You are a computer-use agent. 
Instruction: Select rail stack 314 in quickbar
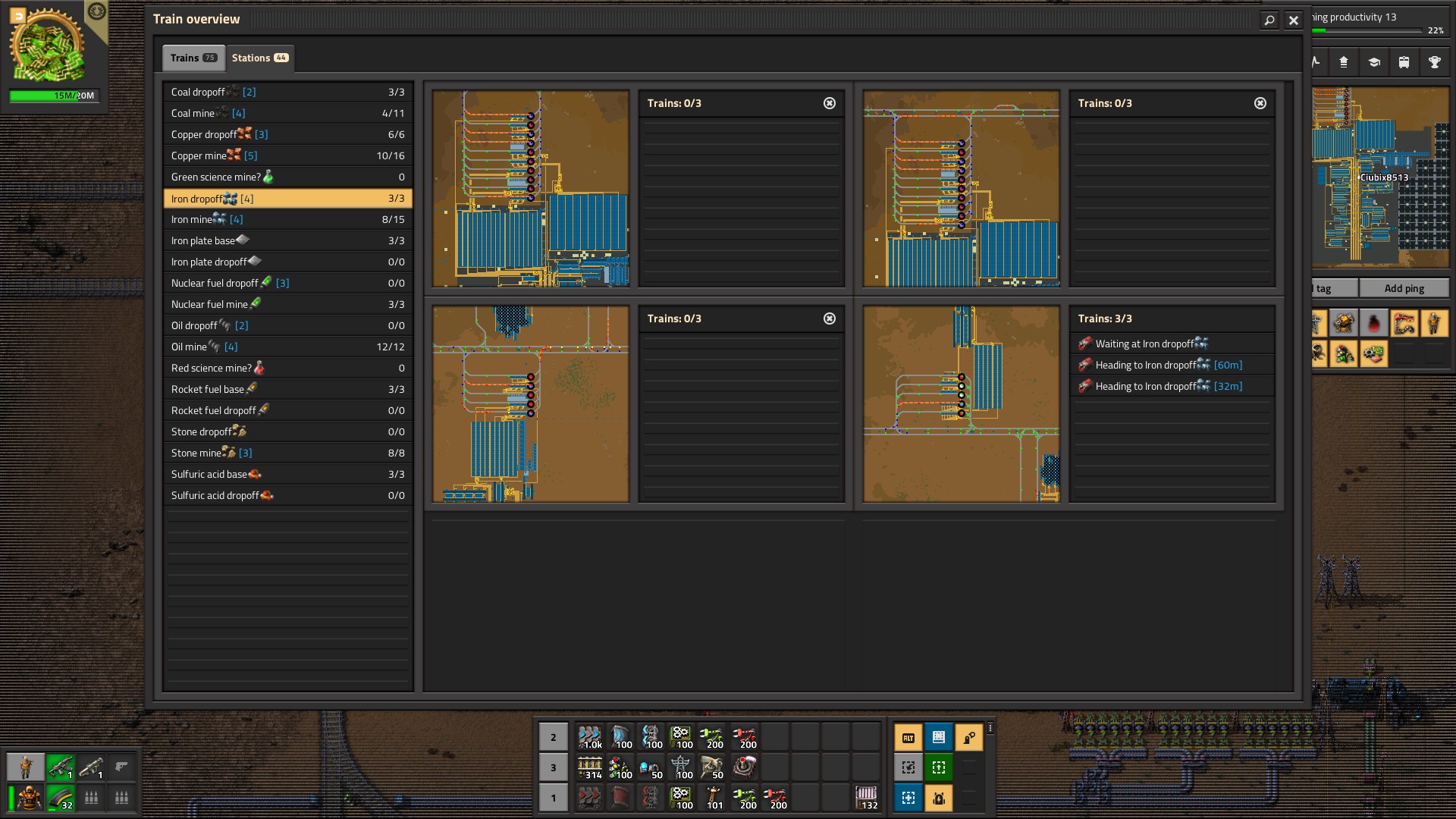(x=589, y=767)
